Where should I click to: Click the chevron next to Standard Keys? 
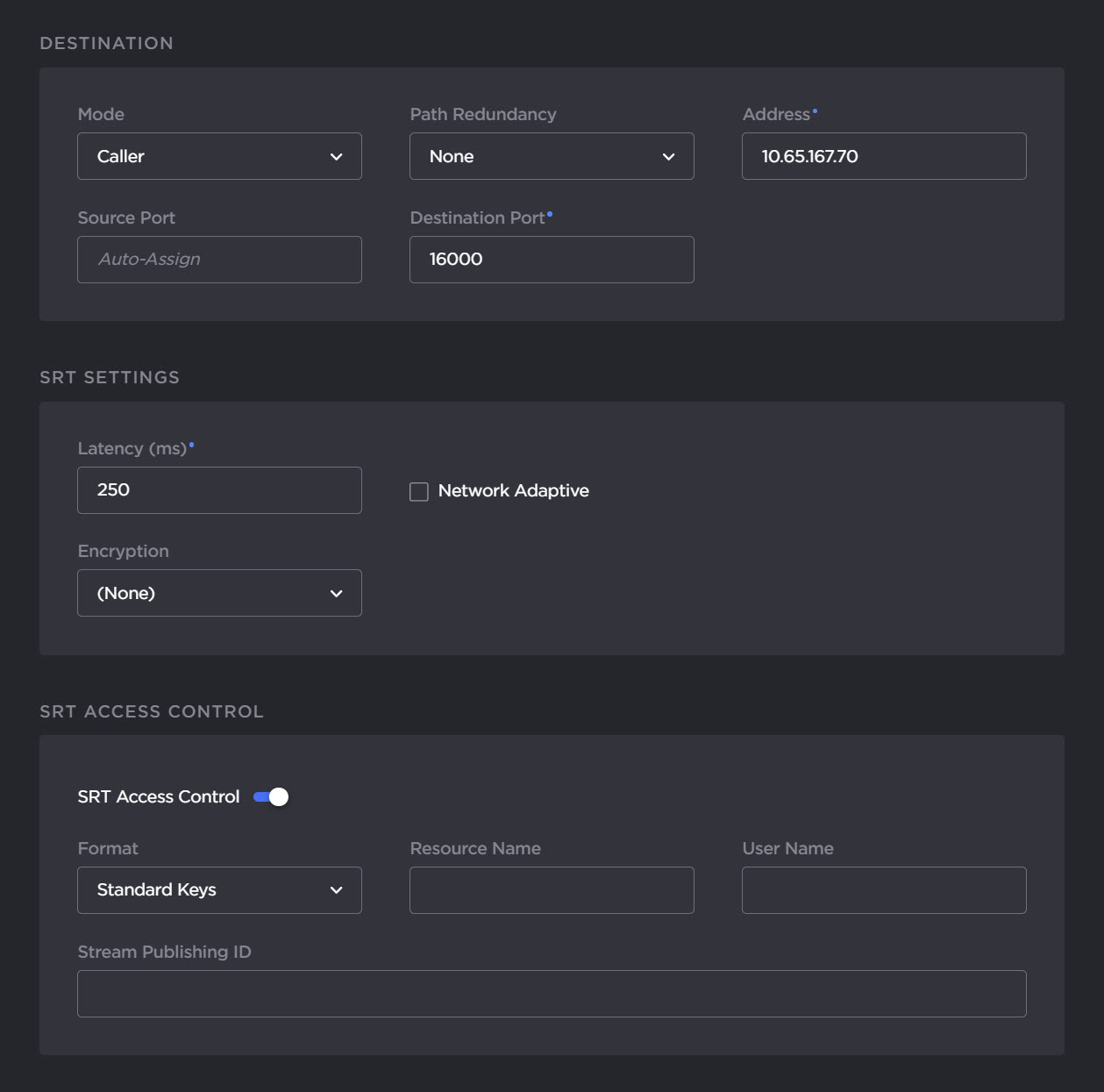click(x=337, y=890)
